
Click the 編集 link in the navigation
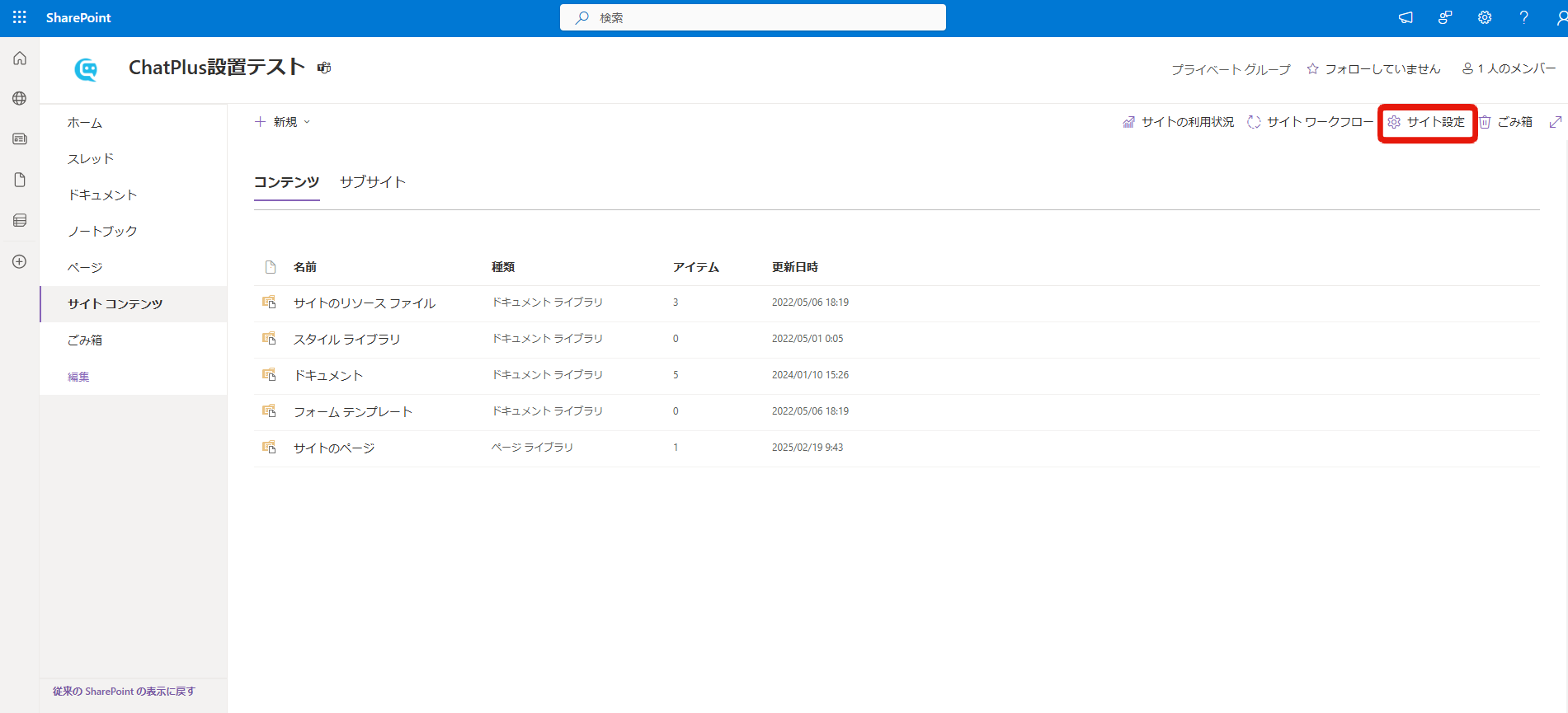[x=78, y=377]
